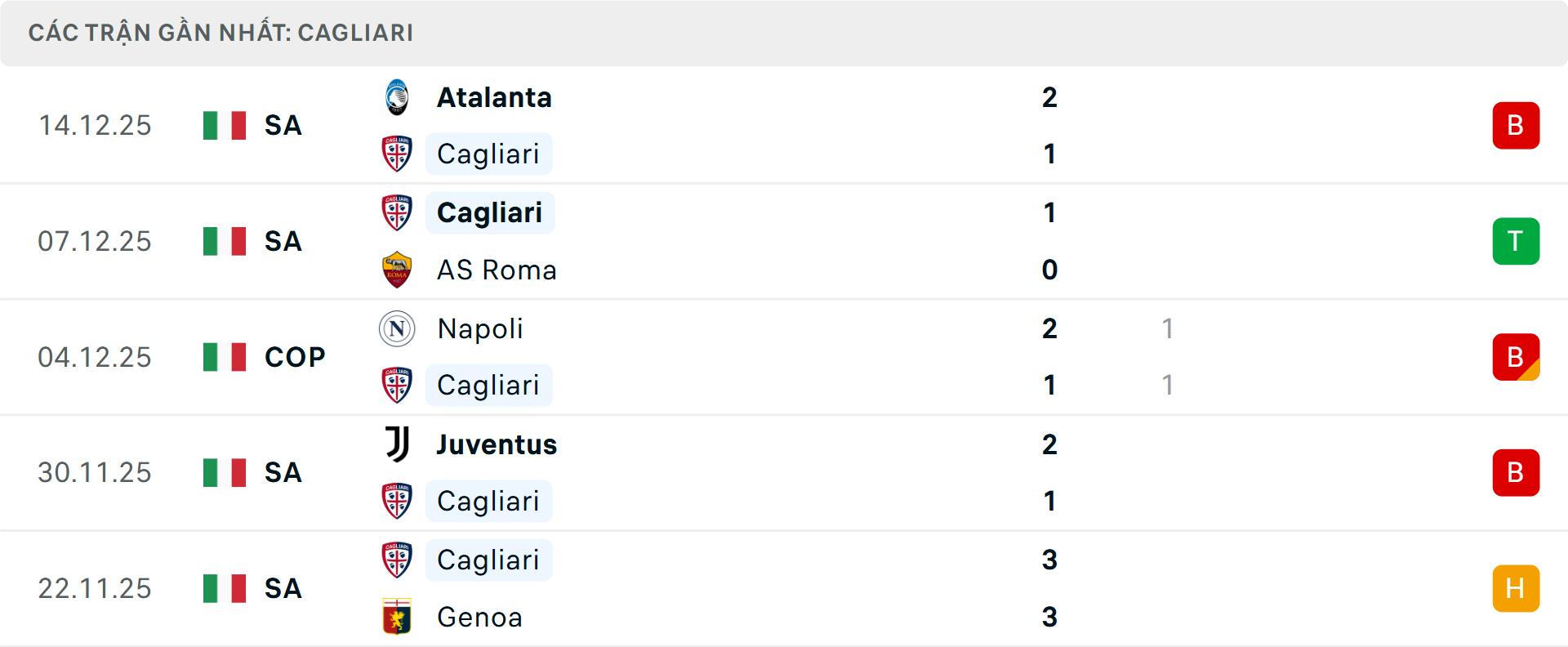Click the highlighted Cagliari team name link
This screenshot has height=647, width=1568.
point(489,212)
